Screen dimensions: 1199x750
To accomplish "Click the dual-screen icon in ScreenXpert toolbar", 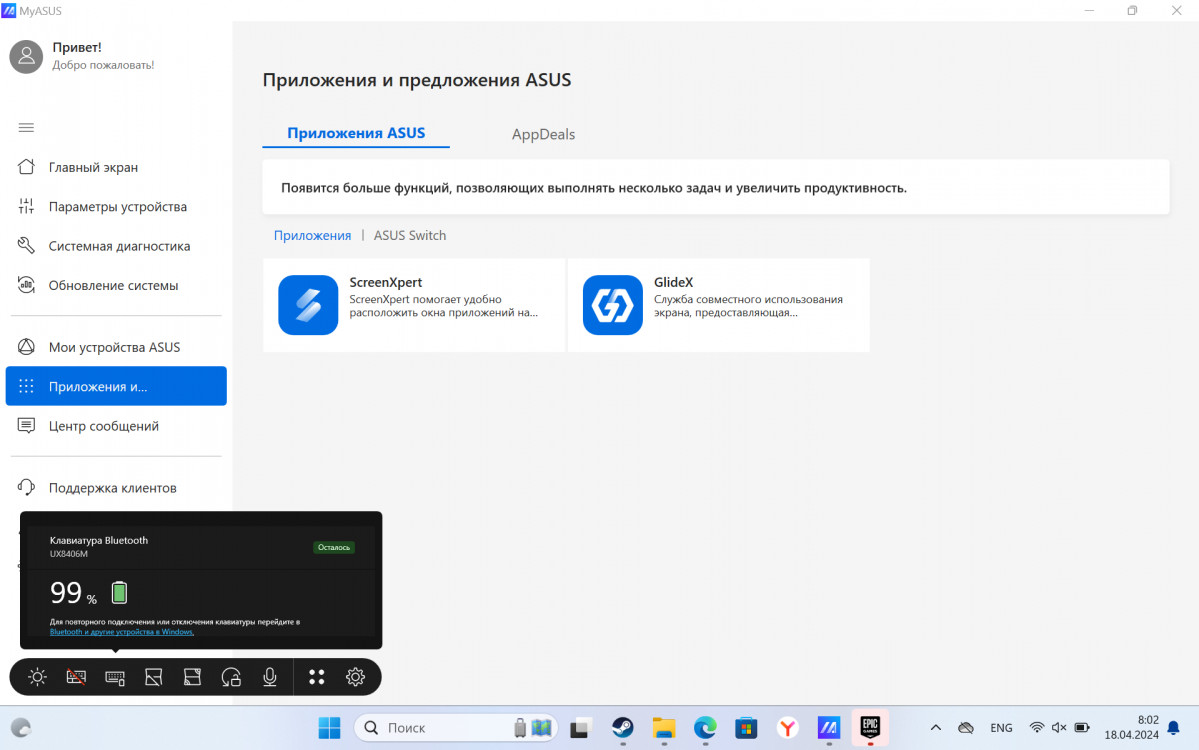I will (192, 677).
